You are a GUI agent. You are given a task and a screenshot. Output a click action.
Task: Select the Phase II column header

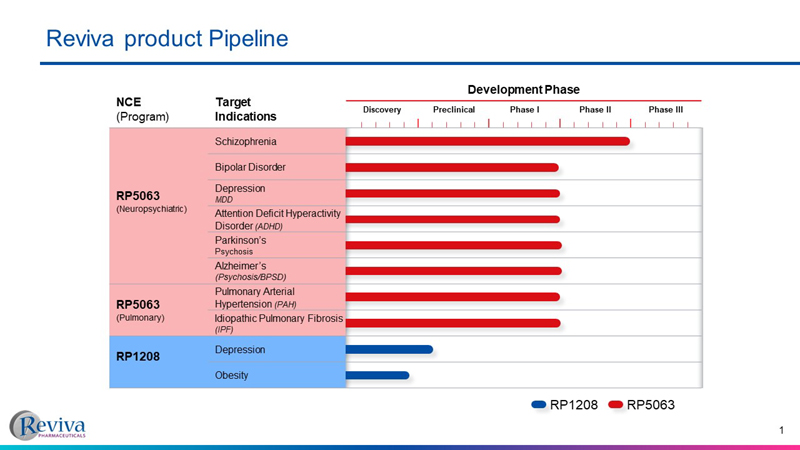tap(594, 109)
